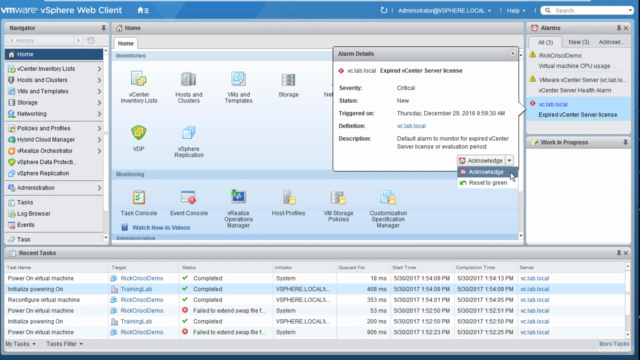Image resolution: width=640 pixels, height=360 pixels.
Task: Pin the Work In Progress panel
Action: pyautogui.click(x=625, y=142)
